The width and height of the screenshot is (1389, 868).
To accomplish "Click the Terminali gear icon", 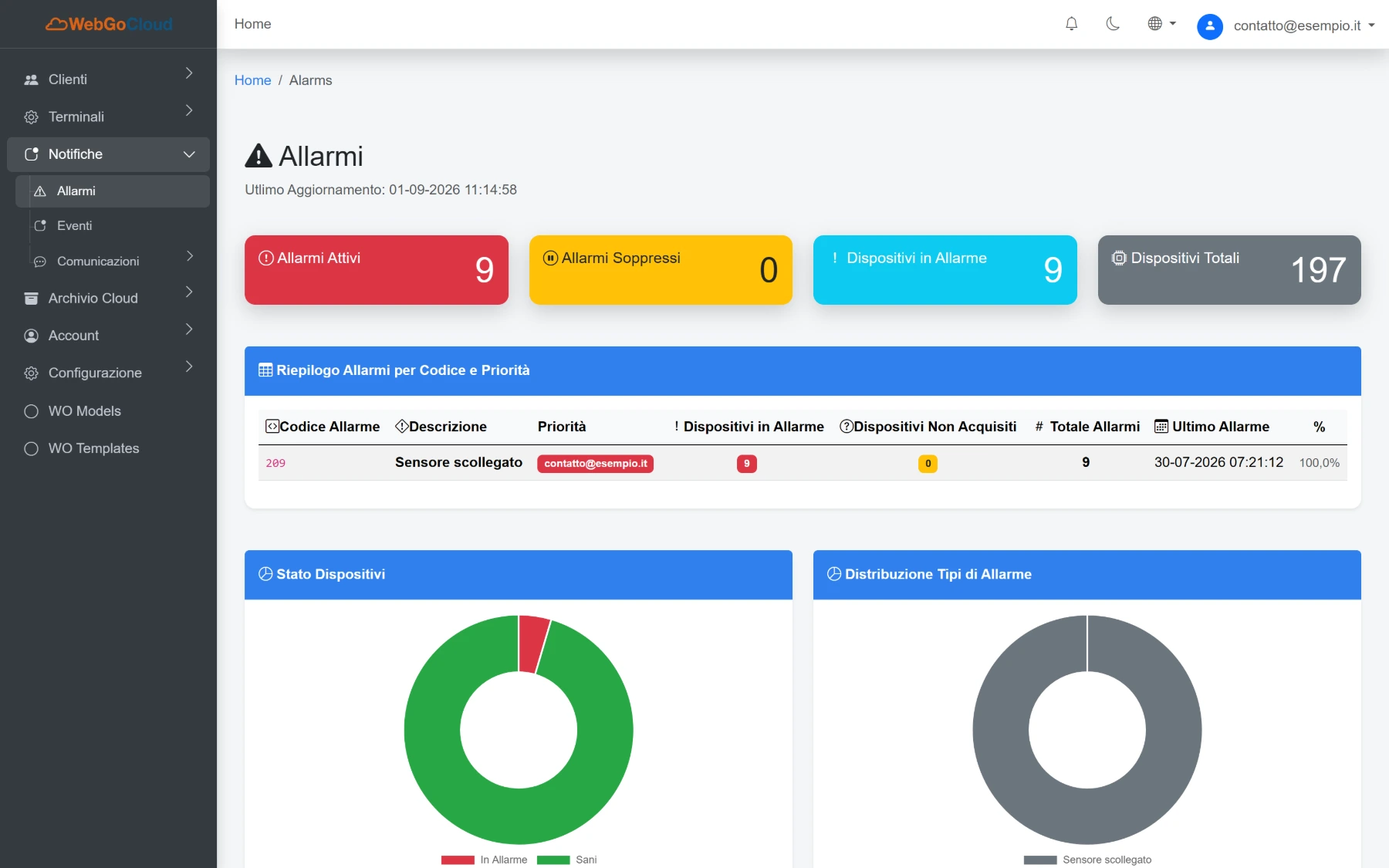I will pyautogui.click(x=31, y=117).
